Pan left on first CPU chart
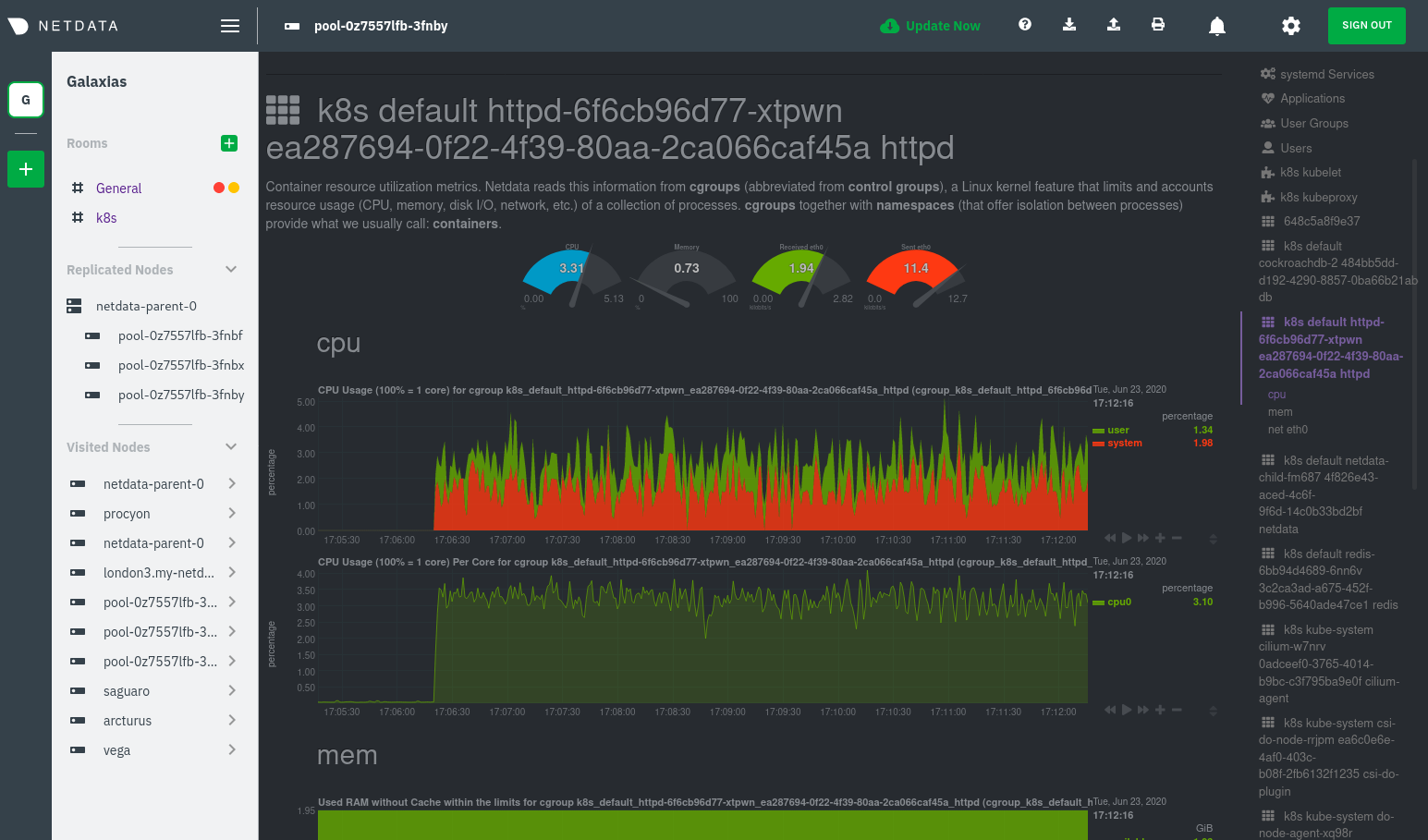The height and width of the screenshot is (840, 1428). (x=1110, y=538)
